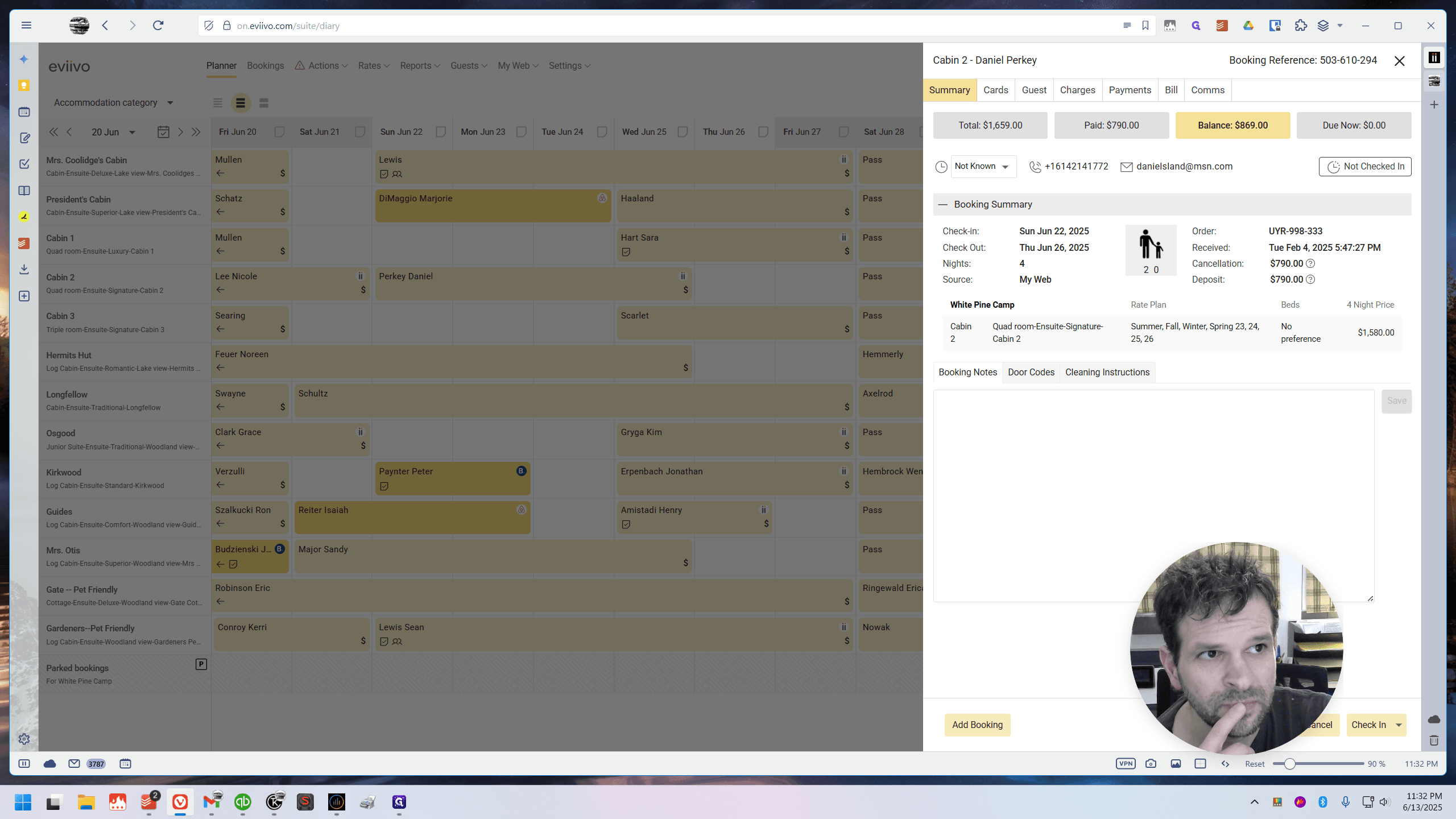Go to previous day in planner
Image resolution: width=1456 pixels, height=819 pixels.
point(69,132)
